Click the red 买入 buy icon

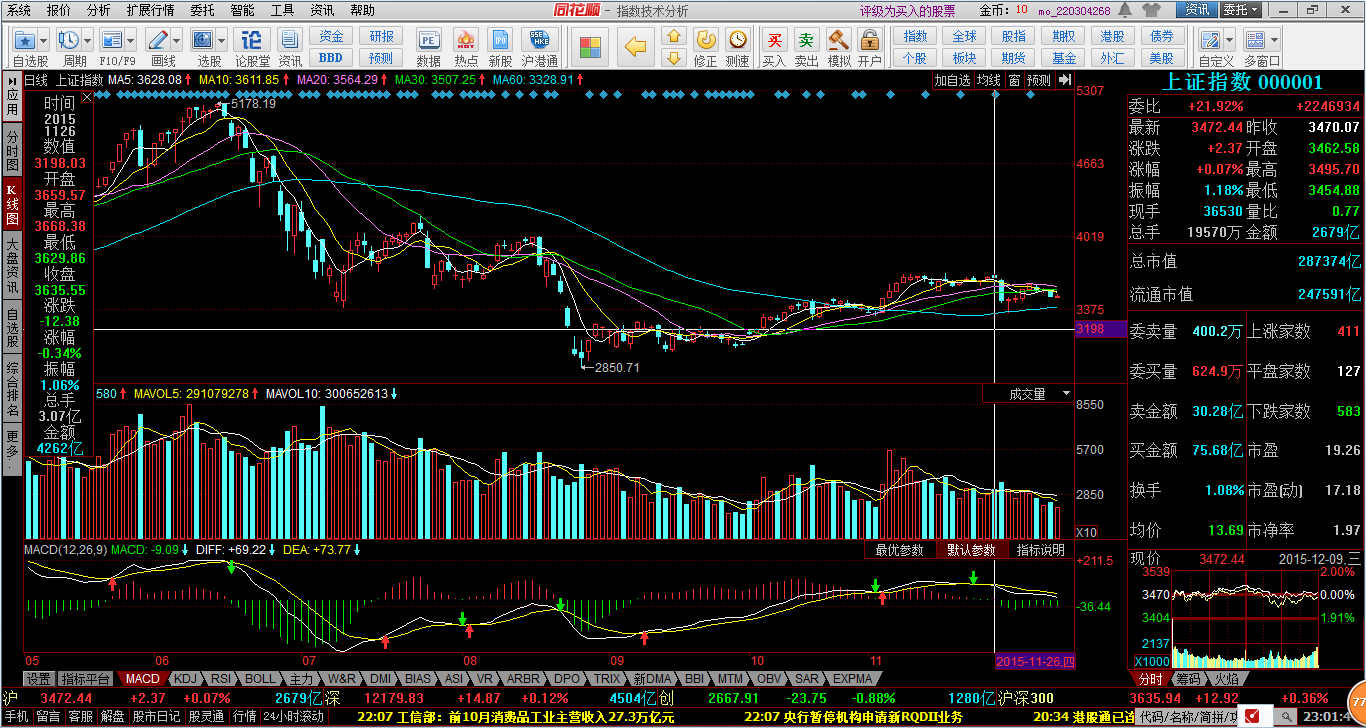pos(774,40)
